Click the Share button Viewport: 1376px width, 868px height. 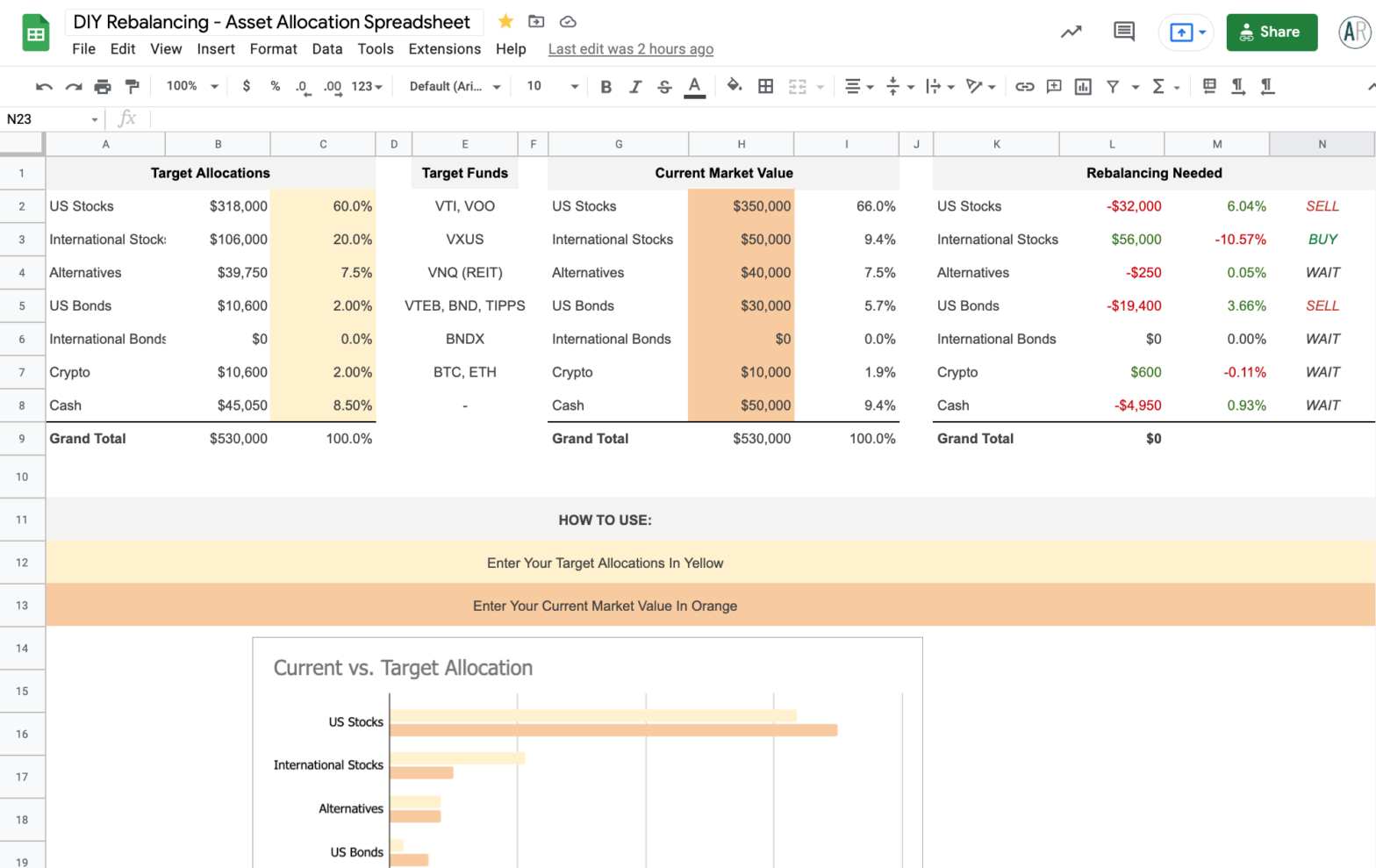tap(1272, 32)
